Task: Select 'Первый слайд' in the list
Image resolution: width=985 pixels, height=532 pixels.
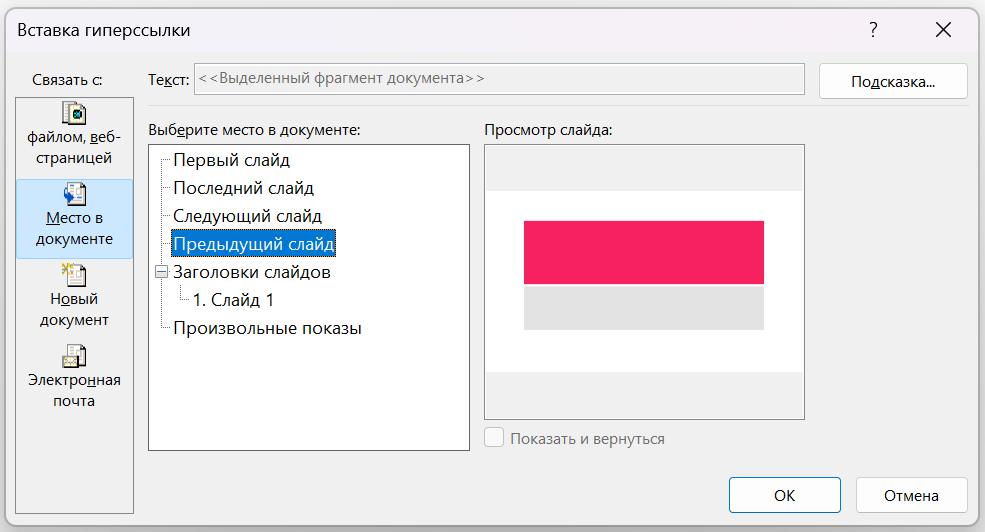Action: coord(231,160)
